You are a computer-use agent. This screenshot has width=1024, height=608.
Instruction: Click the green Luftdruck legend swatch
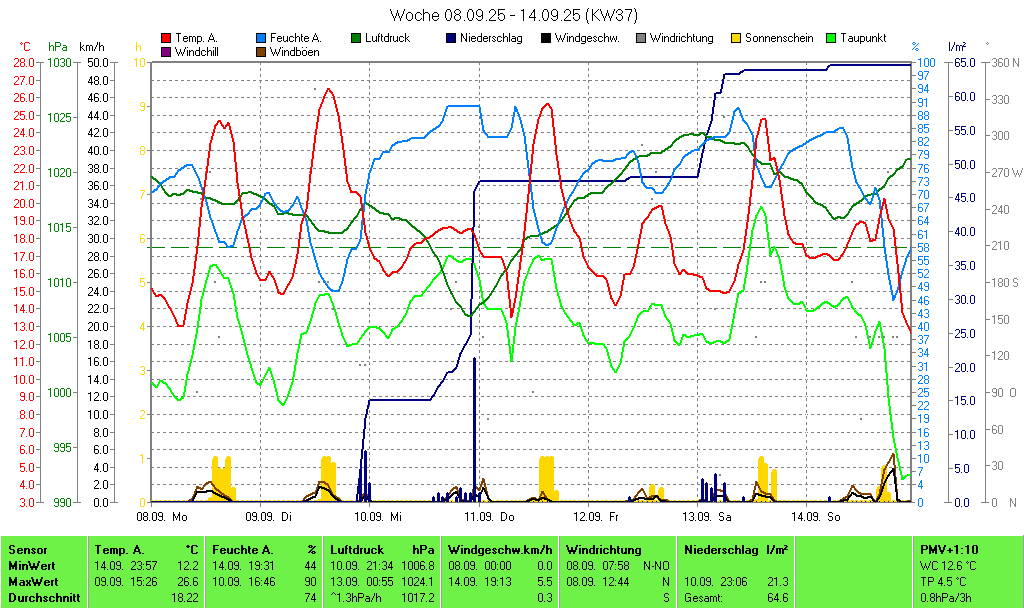357,38
